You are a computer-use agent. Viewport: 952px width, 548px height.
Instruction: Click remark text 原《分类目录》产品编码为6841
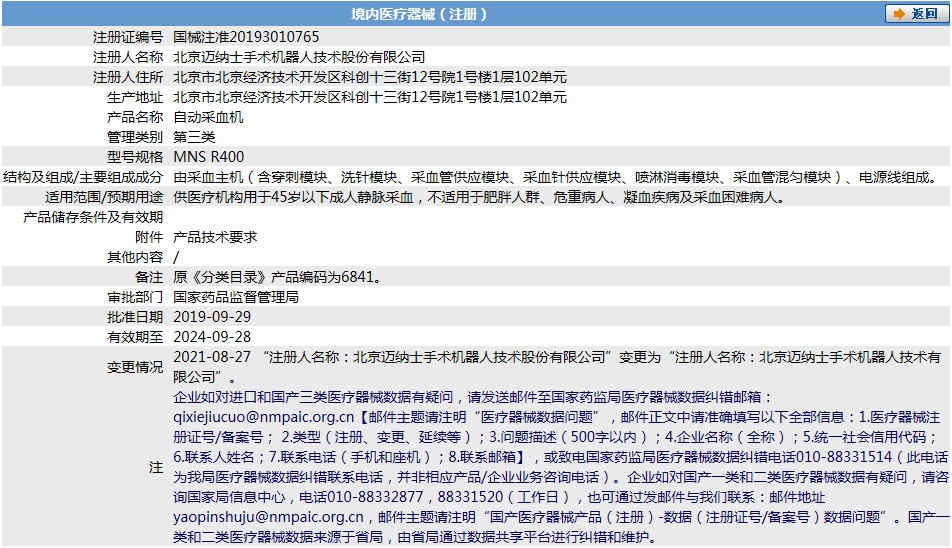pos(277,277)
